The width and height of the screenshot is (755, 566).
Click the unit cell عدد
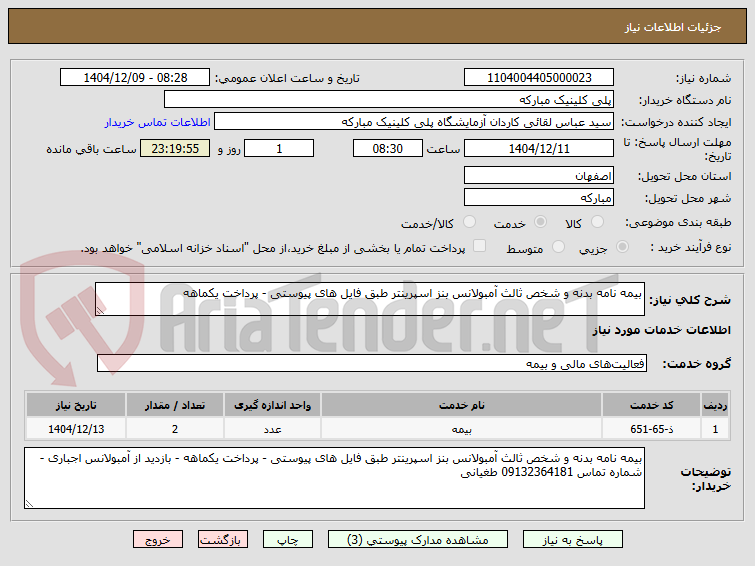coord(273,429)
